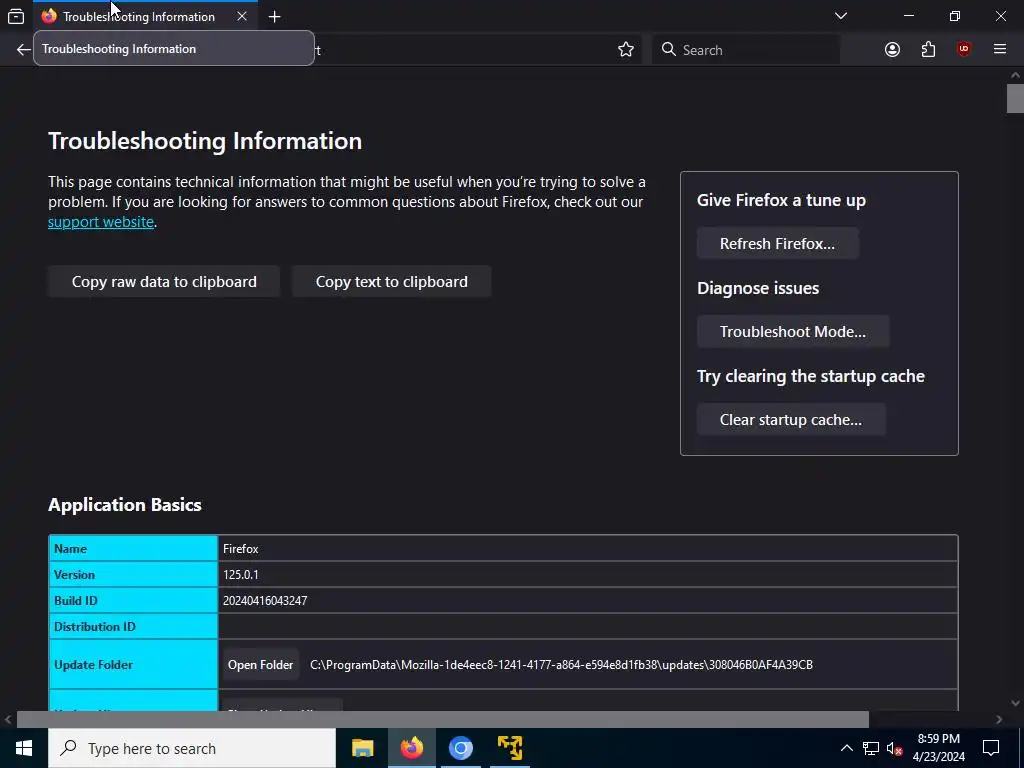The width and height of the screenshot is (1024, 768).
Task: Close the Troubleshooting Information tab
Action: pos(242,16)
